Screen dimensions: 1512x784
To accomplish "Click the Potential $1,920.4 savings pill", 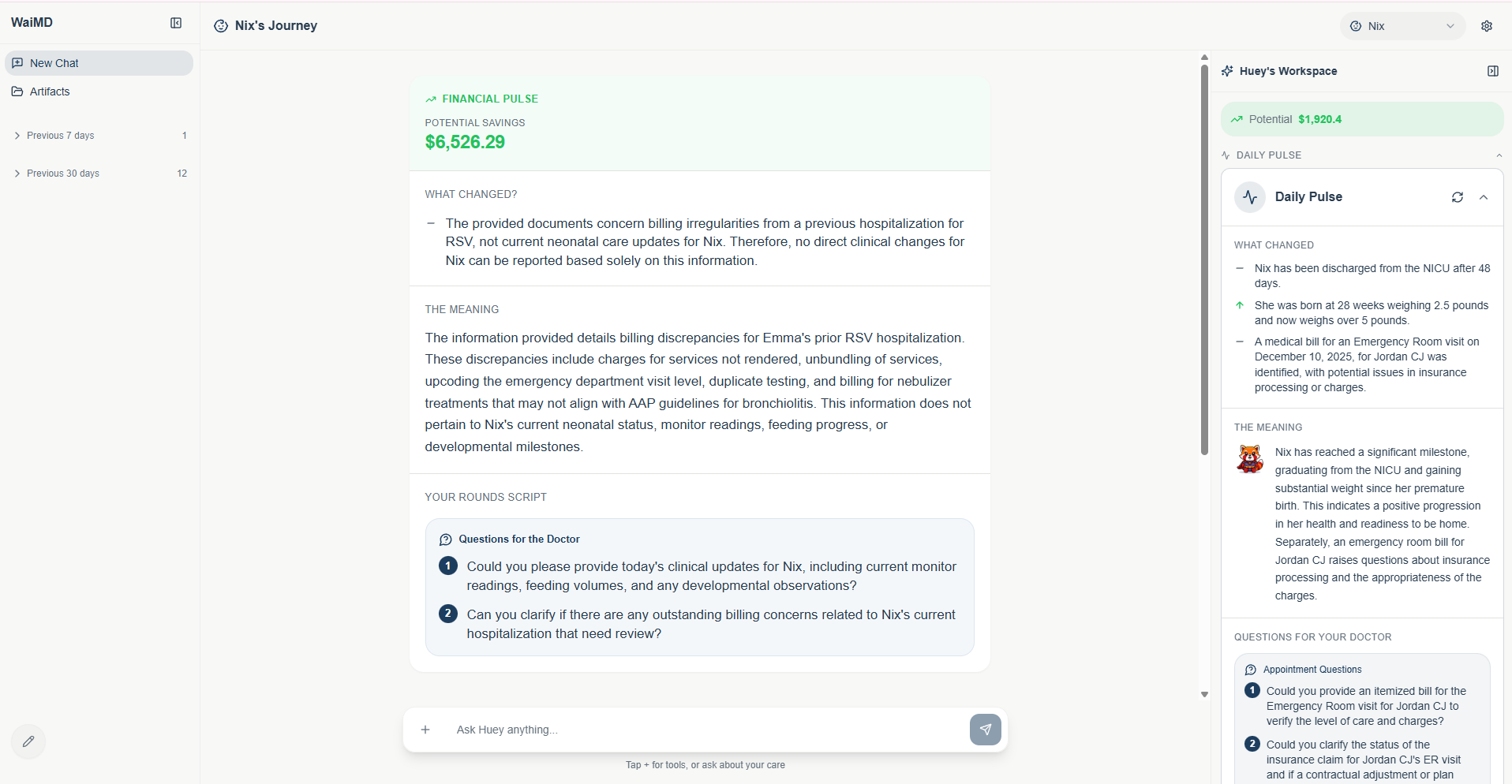I will click(1361, 118).
